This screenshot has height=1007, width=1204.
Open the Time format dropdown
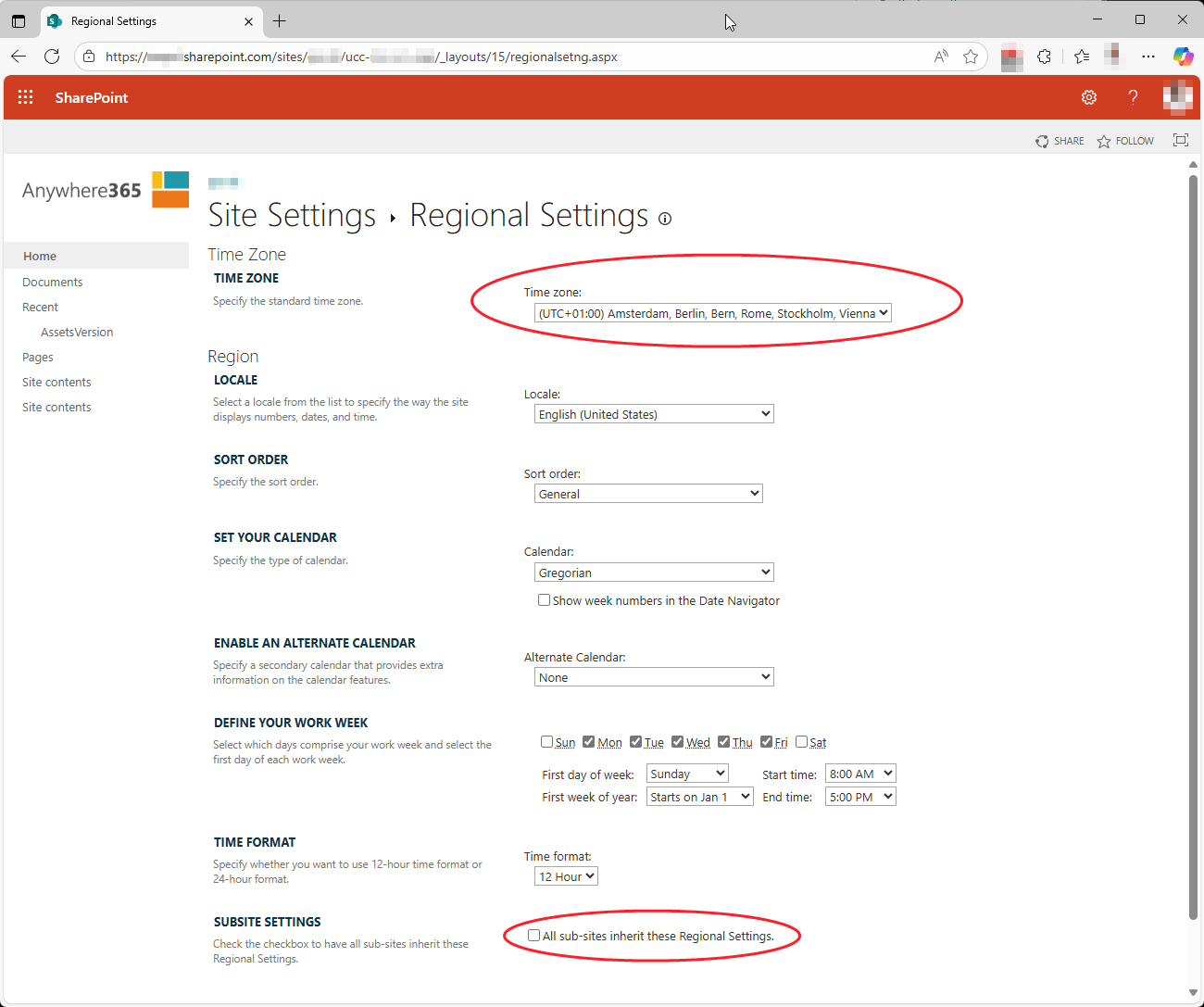tap(566, 876)
